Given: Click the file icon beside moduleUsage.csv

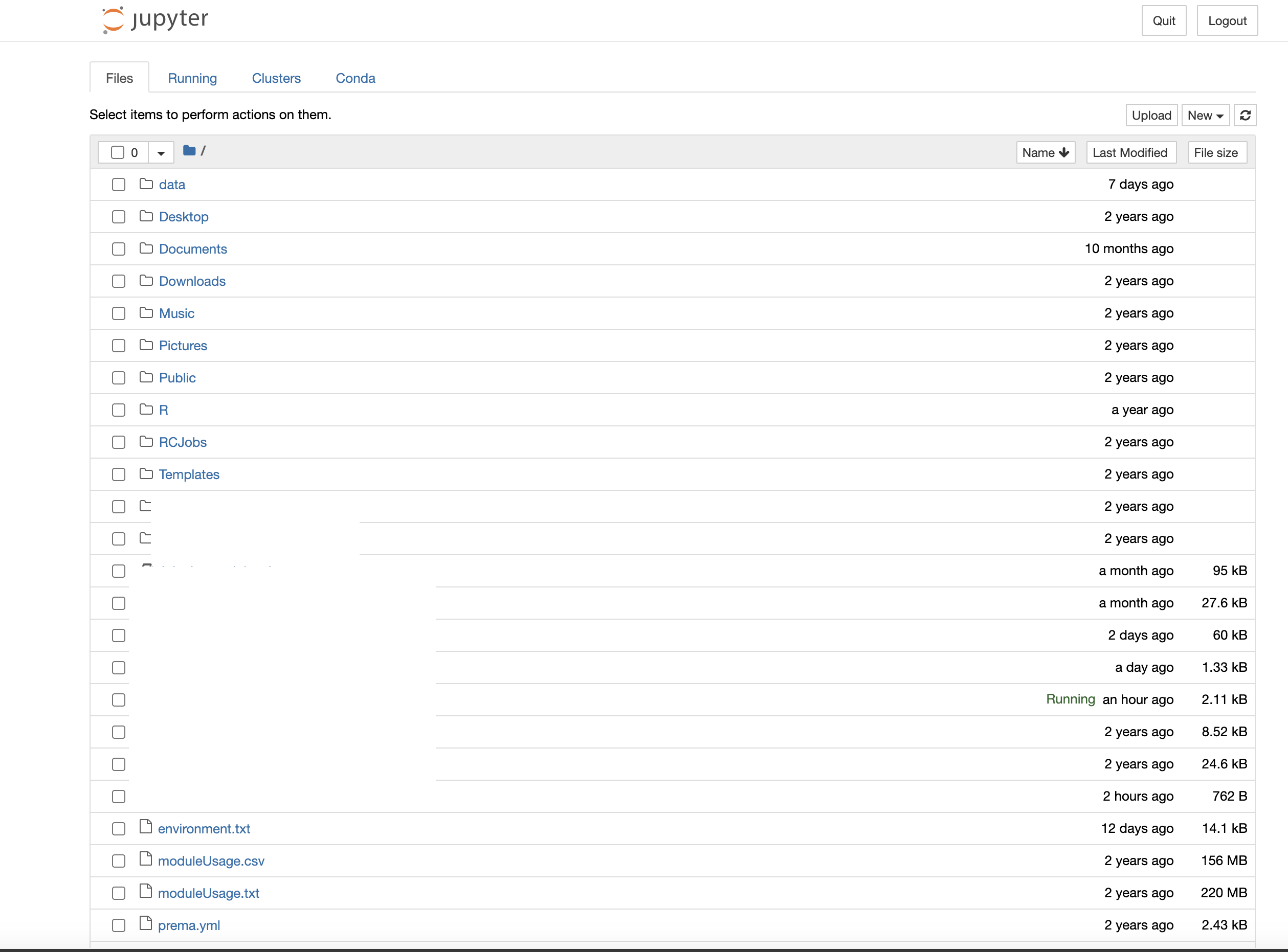Looking at the screenshot, I should coord(146,859).
